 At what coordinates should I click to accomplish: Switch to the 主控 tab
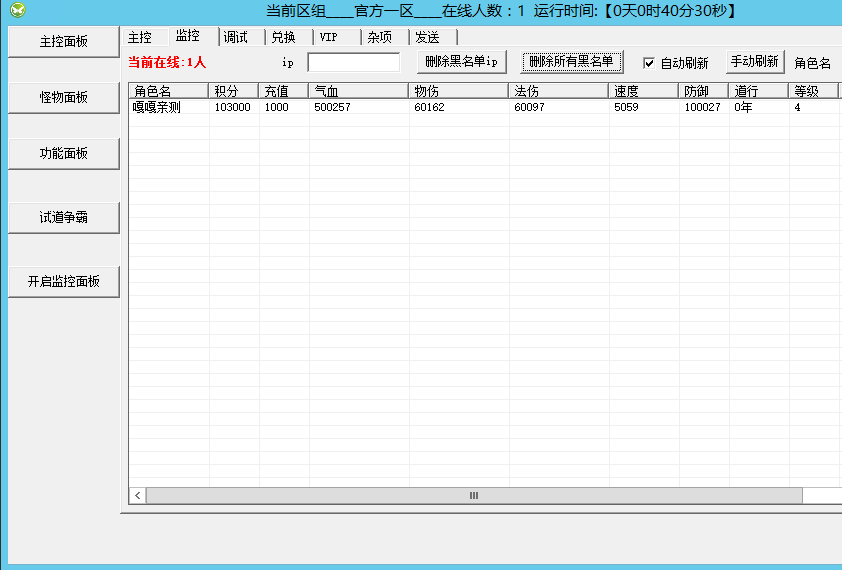point(145,37)
